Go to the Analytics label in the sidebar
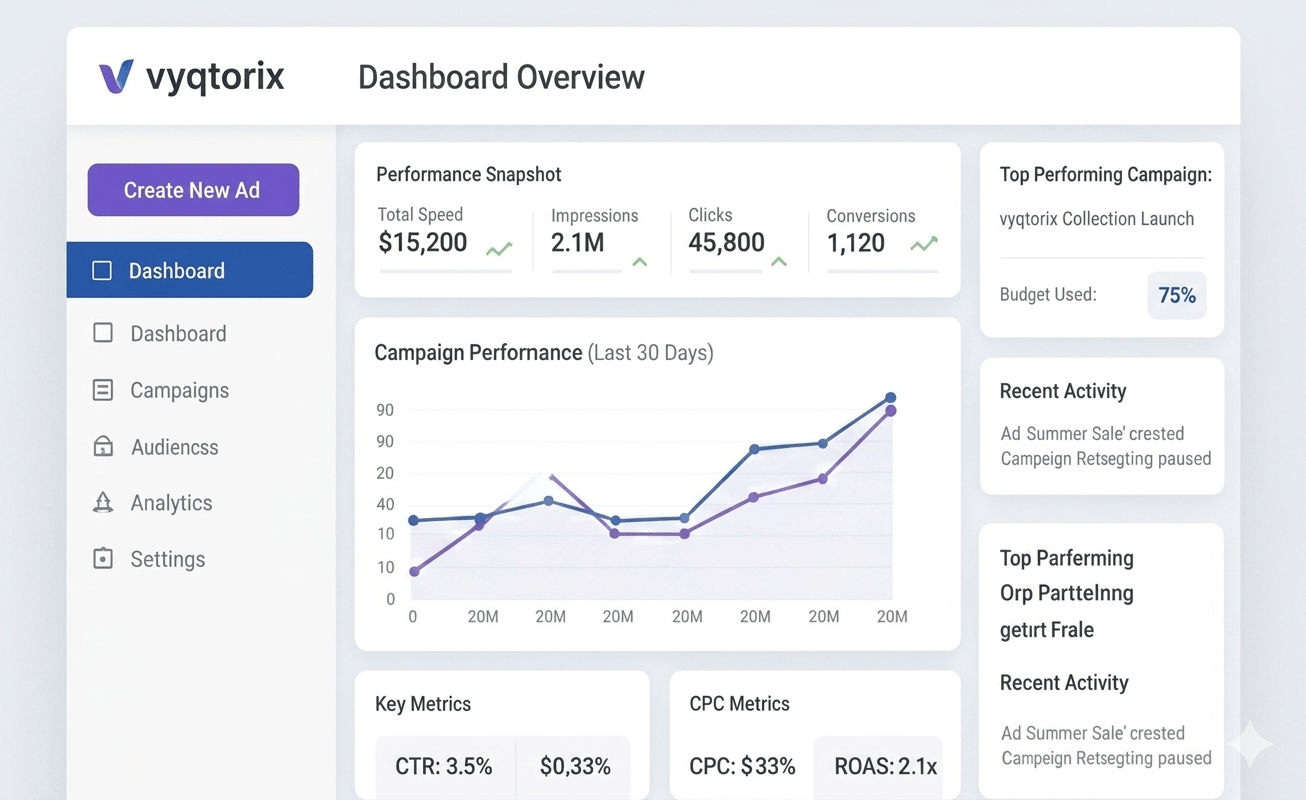Image resolution: width=1306 pixels, height=800 pixels. (x=171, y=503)
